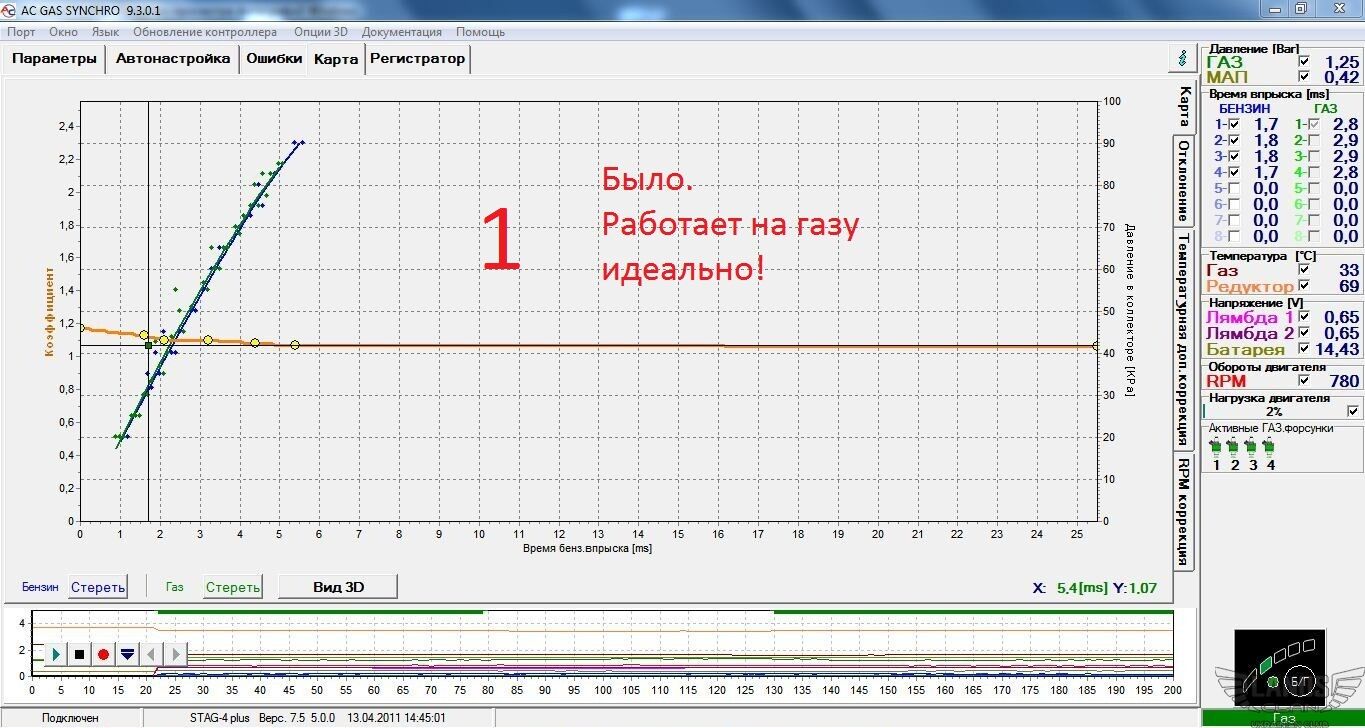This screenshot has width=1365, height=728.
Task: Click the blue down-triangle recorder button
Action: [127, 654]
